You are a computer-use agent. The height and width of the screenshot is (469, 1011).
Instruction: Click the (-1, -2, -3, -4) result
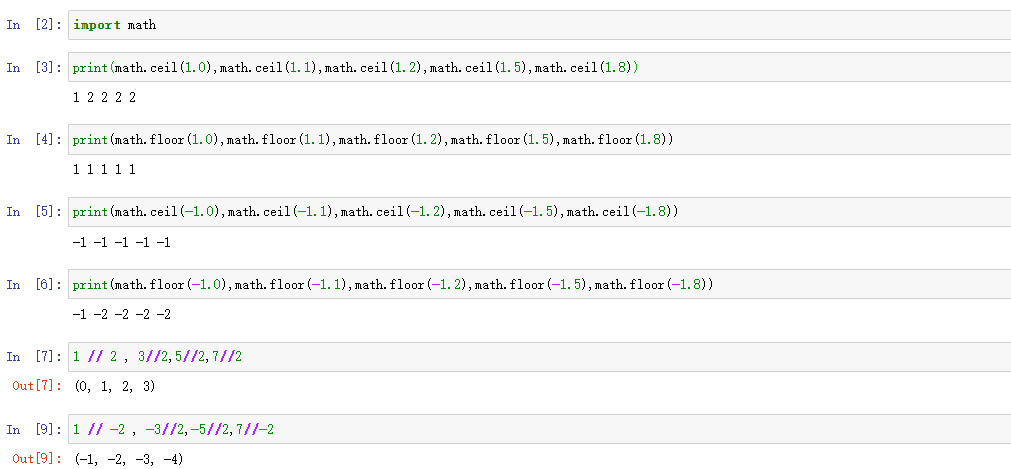tap(129, 458)
